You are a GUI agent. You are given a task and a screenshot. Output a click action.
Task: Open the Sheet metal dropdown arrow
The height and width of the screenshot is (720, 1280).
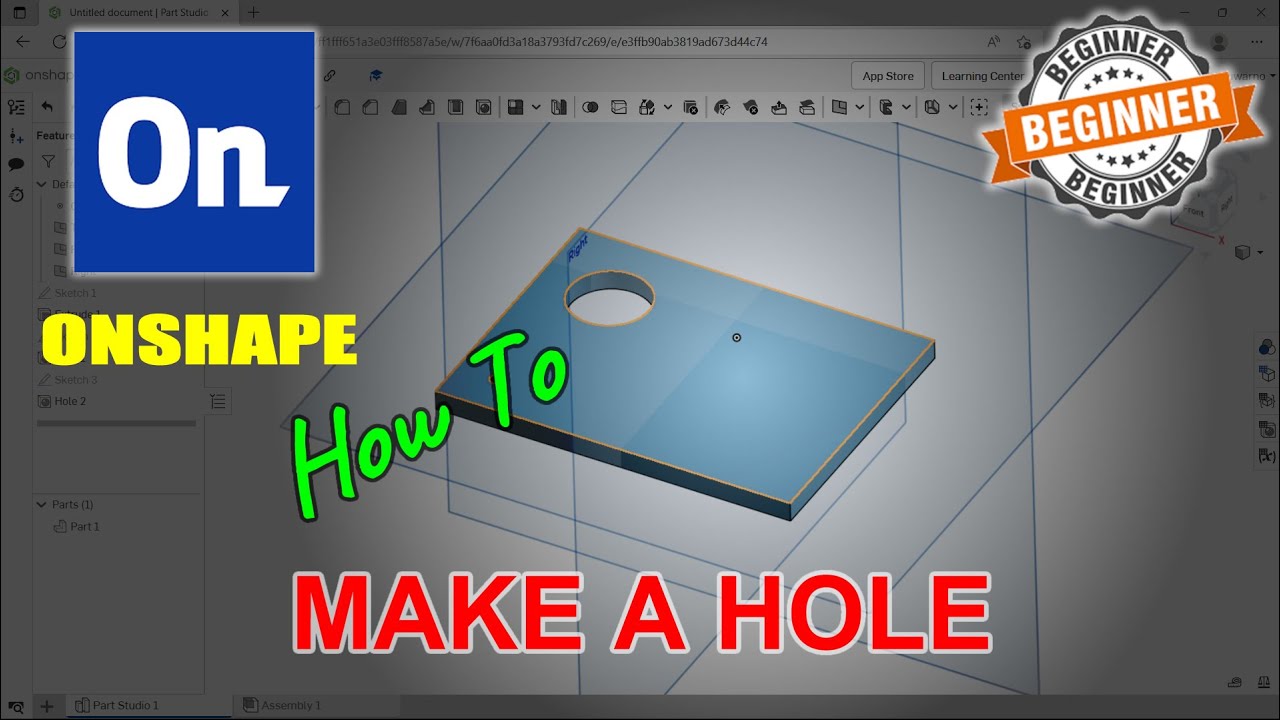tap(953, 107)
